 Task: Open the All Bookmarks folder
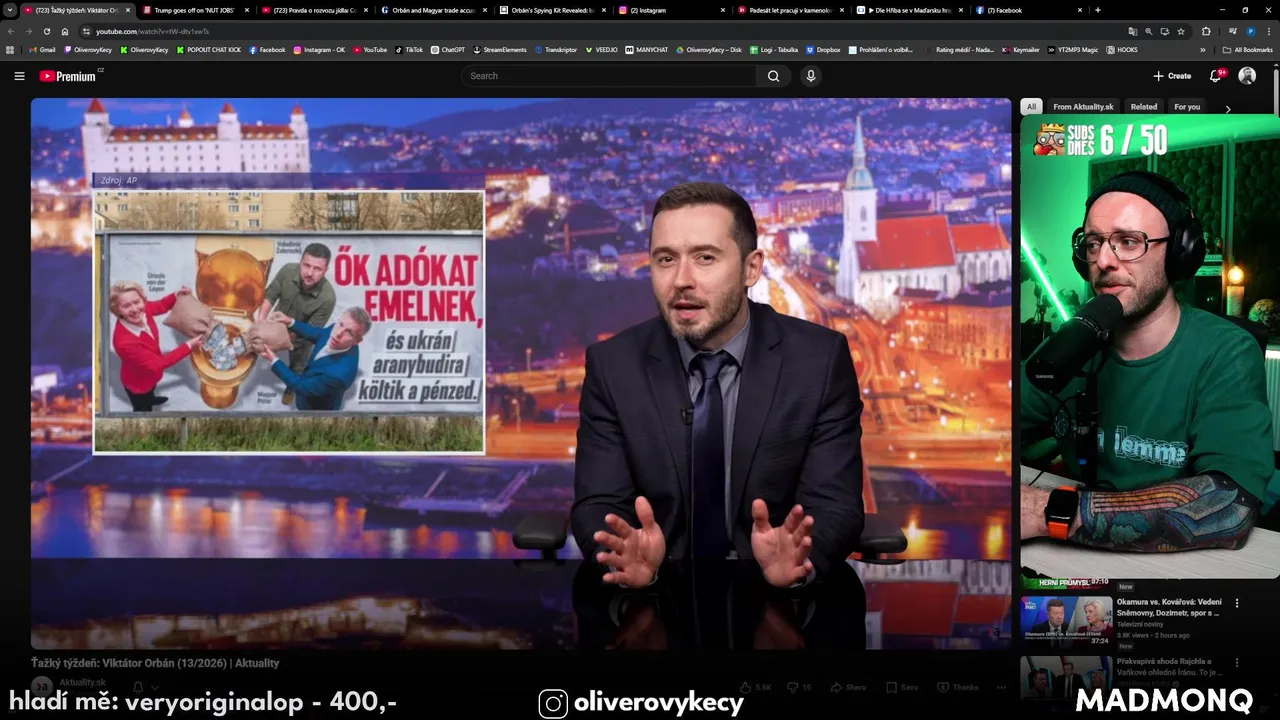point(1247,49)
